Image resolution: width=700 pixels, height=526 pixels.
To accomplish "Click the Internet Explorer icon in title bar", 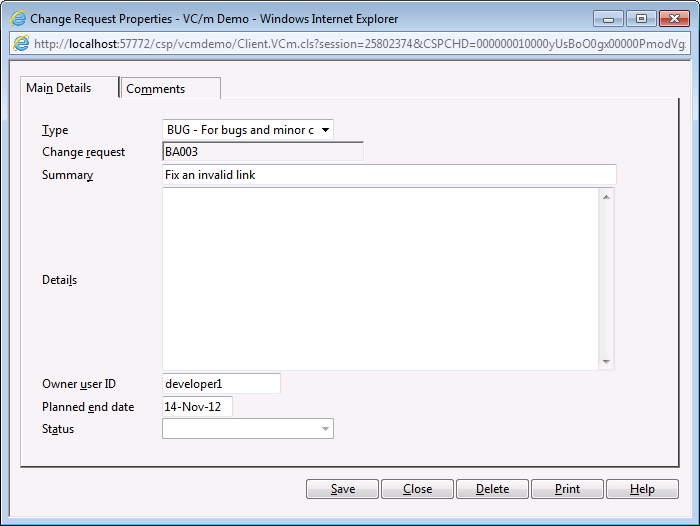I will click(18, 18).
